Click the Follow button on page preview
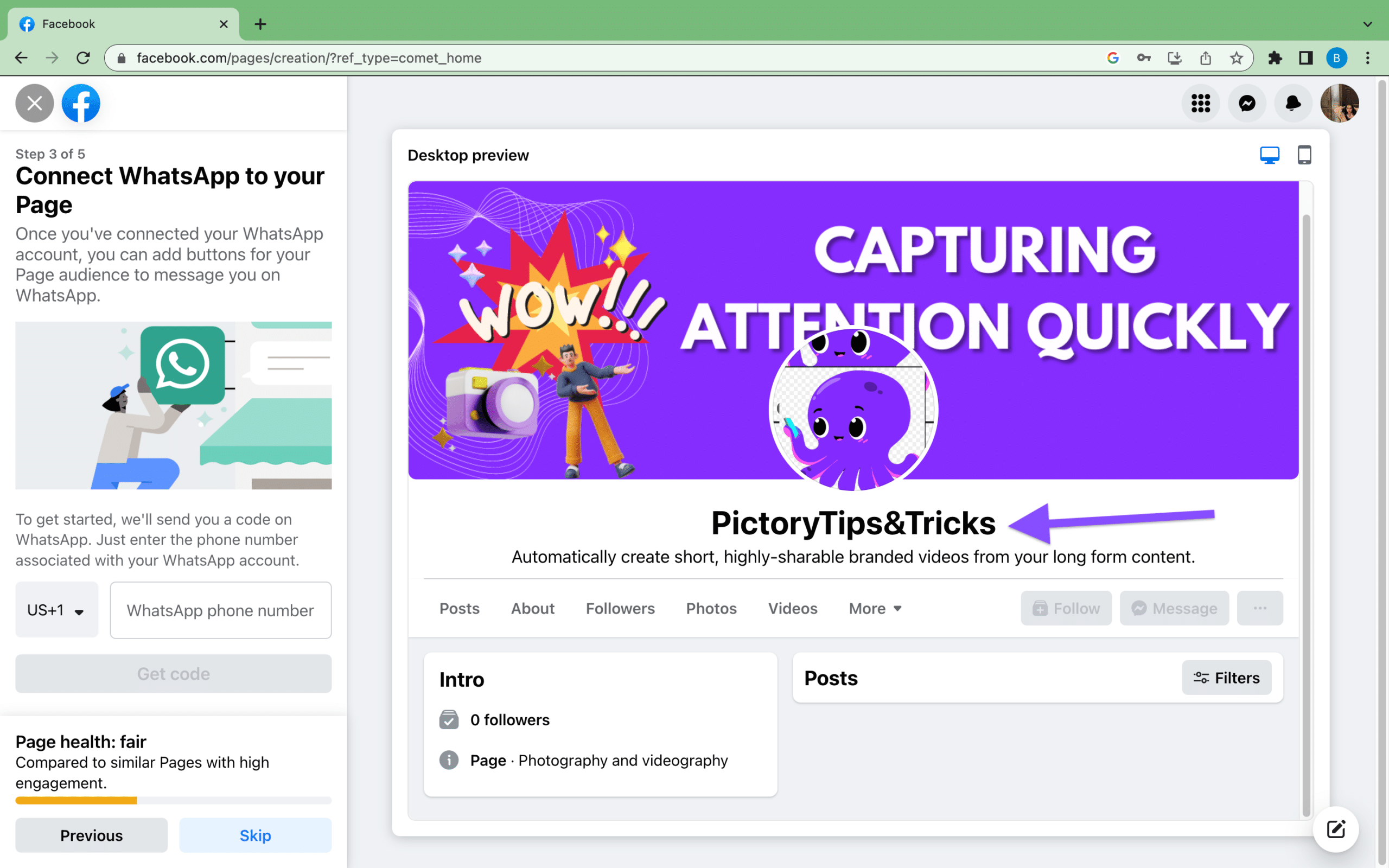 (1066, 608)
